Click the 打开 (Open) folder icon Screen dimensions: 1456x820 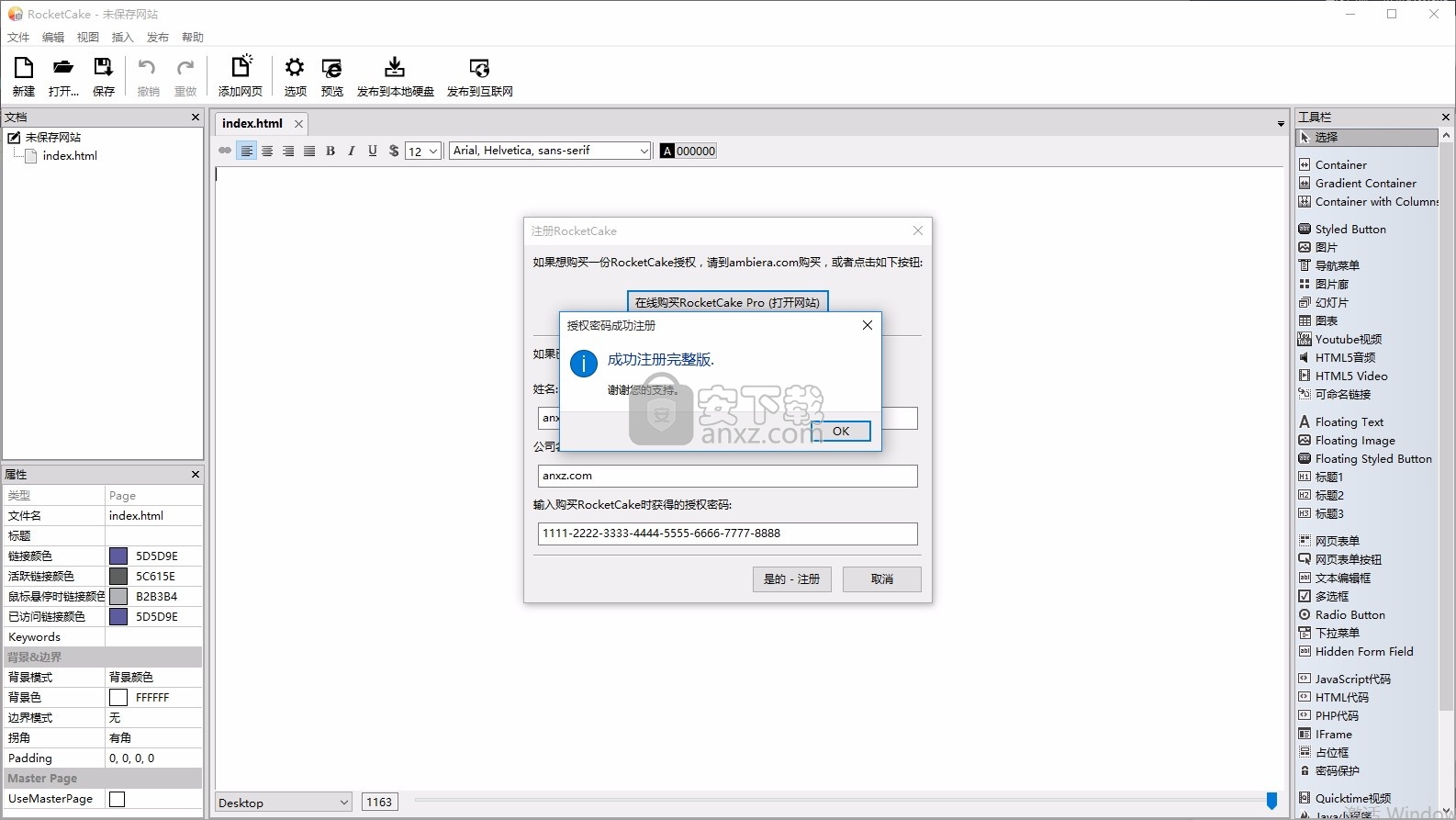(x=62, y=68)
